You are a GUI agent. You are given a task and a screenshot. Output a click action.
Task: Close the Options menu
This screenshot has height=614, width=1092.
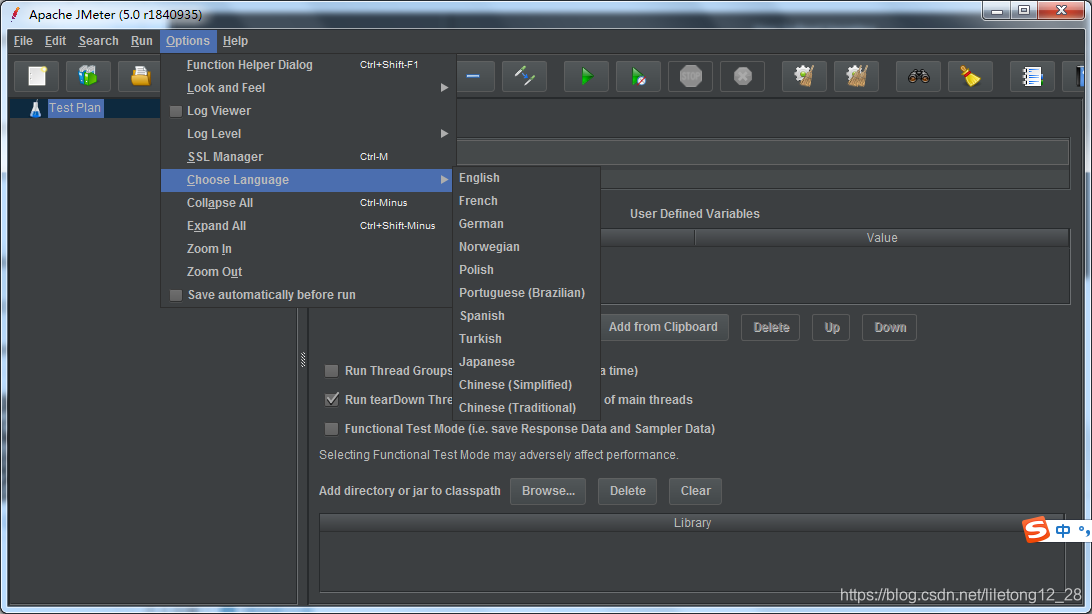(x=188, y=41)
